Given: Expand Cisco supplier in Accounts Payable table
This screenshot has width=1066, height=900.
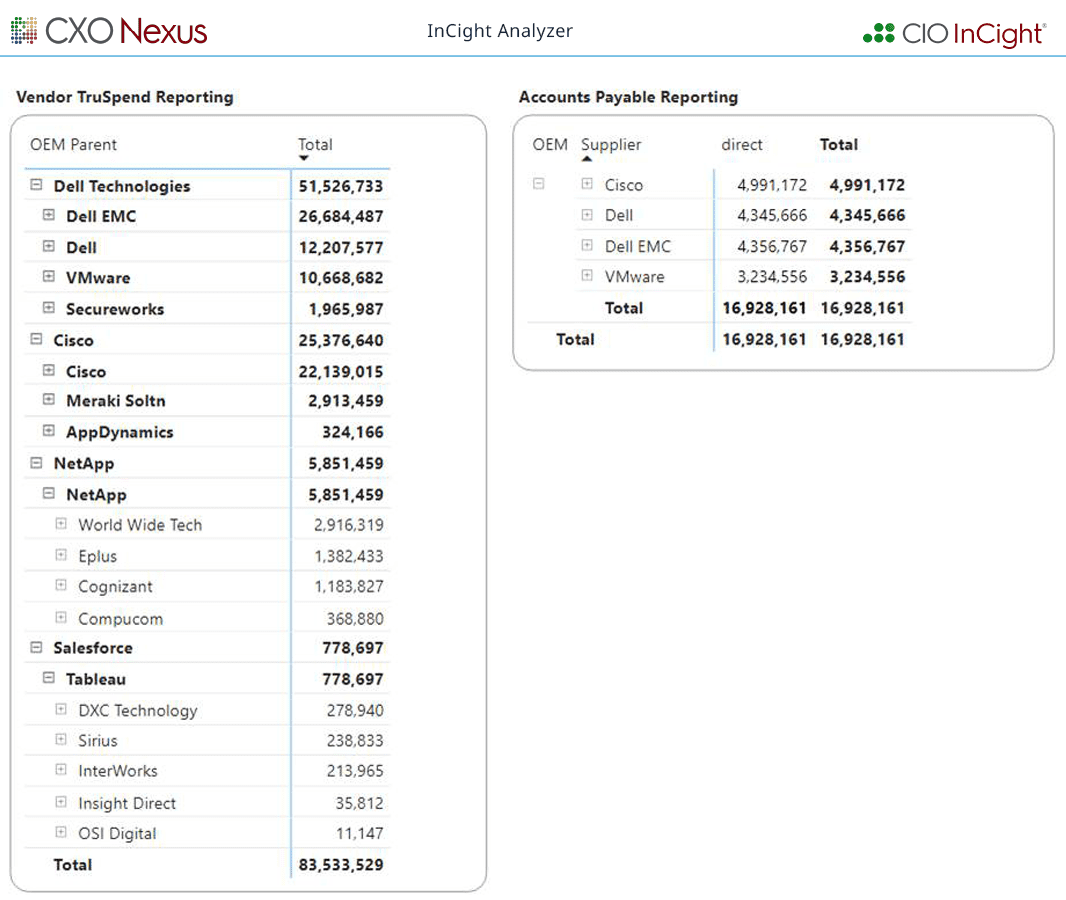Looking at the screenshot, I should [x=587, y=184].
